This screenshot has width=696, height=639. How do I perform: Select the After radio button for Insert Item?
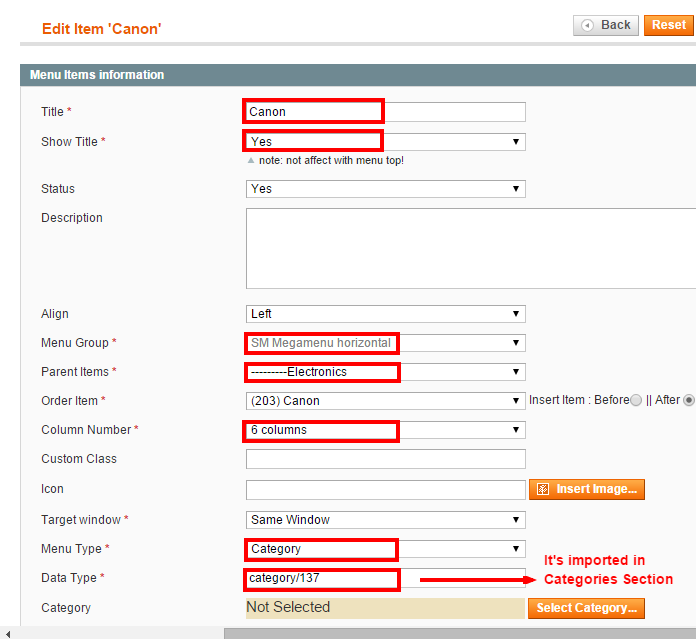[x=689, y=400]
